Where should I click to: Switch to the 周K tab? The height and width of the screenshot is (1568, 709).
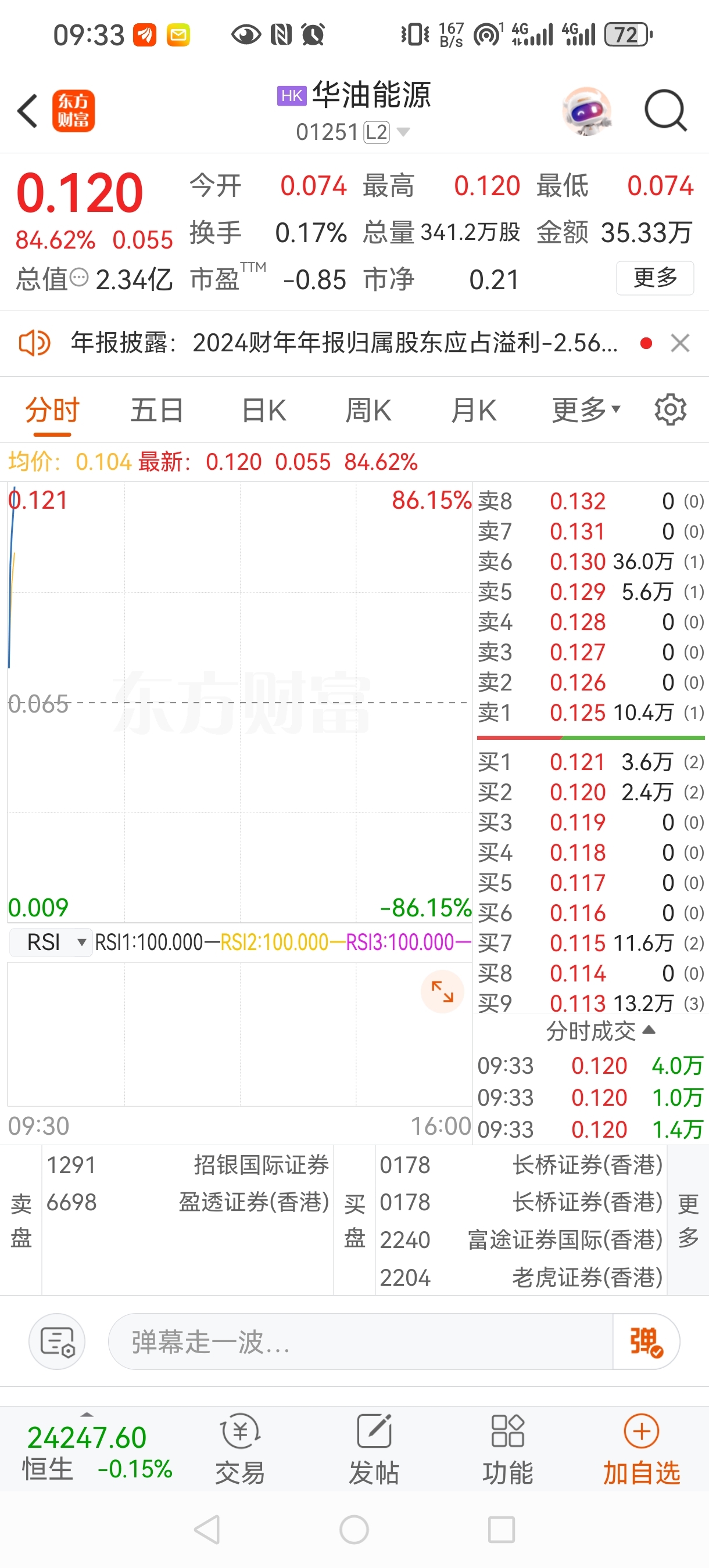click(x=368, y=410)
